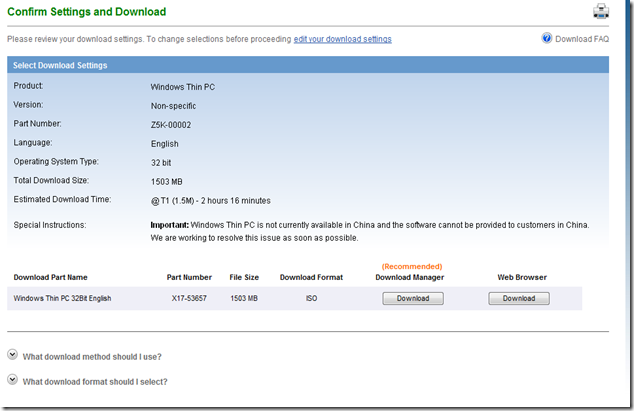Click Windows Thin PC 32Bit English row name
The width and height of the screenshot is (634, 411).
(62, 298)
